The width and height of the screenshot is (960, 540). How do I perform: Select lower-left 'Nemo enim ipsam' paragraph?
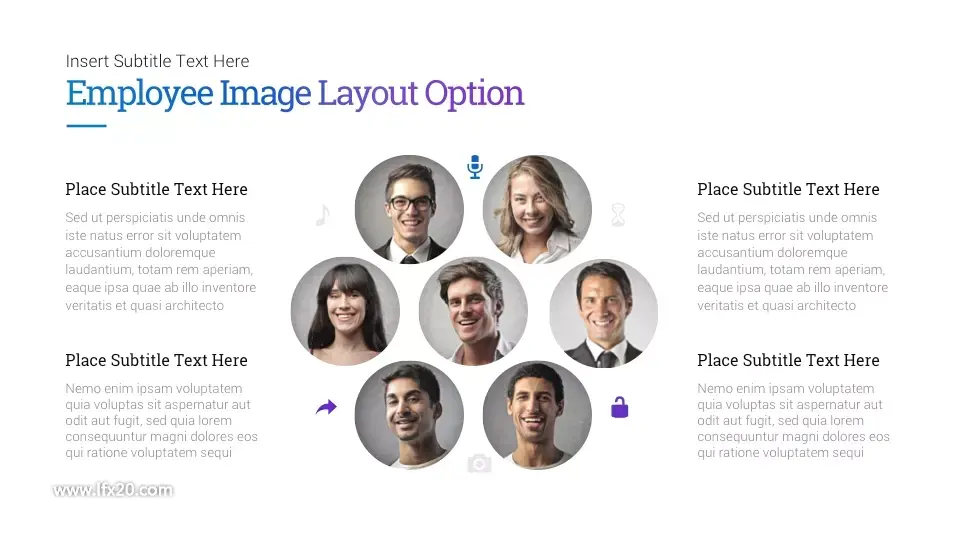(162, 421)
